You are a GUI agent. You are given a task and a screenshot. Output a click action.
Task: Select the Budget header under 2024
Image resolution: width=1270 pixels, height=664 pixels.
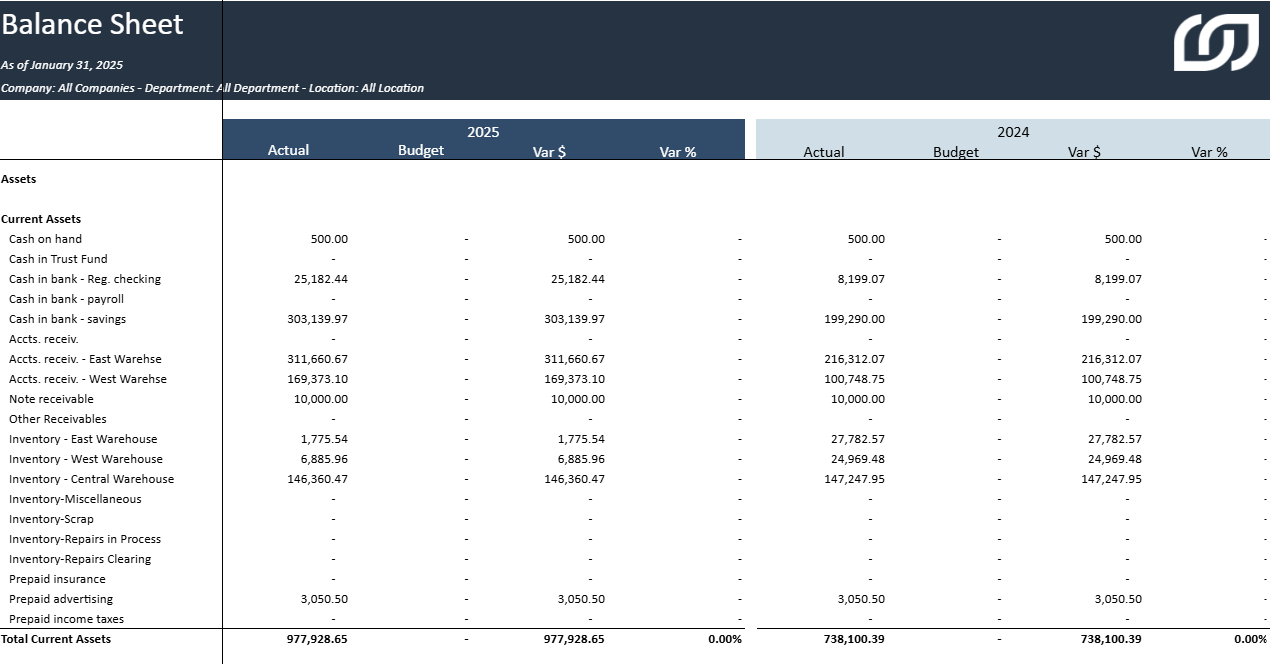[955, 152]
